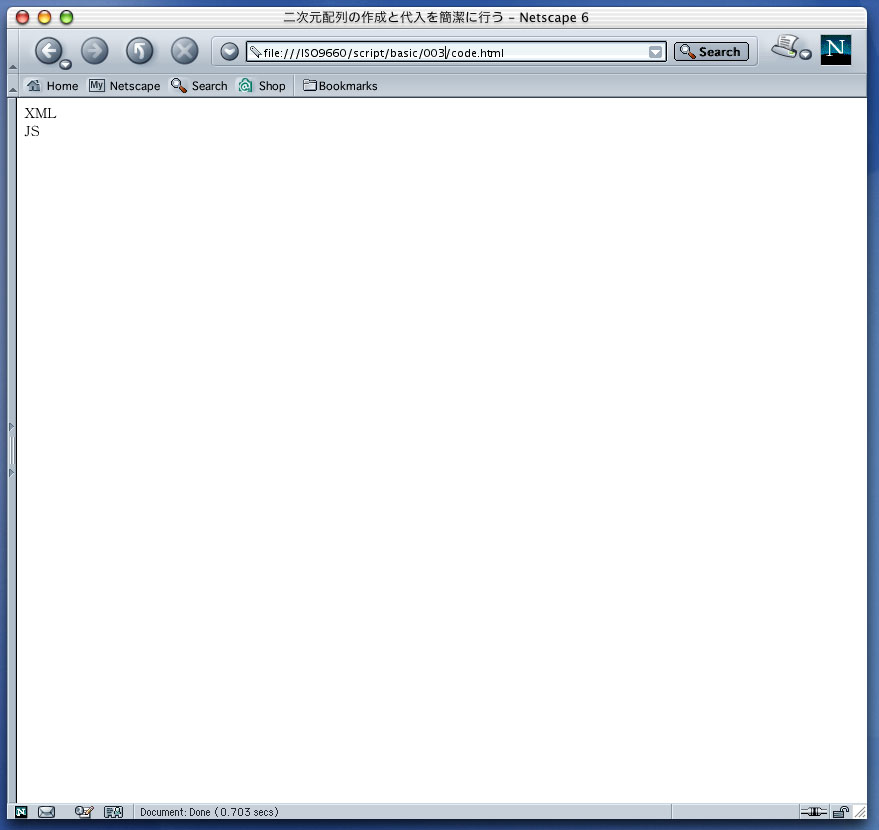Zoom the window with the green button
The image size is (879, 830).
(x=66, y=17)
